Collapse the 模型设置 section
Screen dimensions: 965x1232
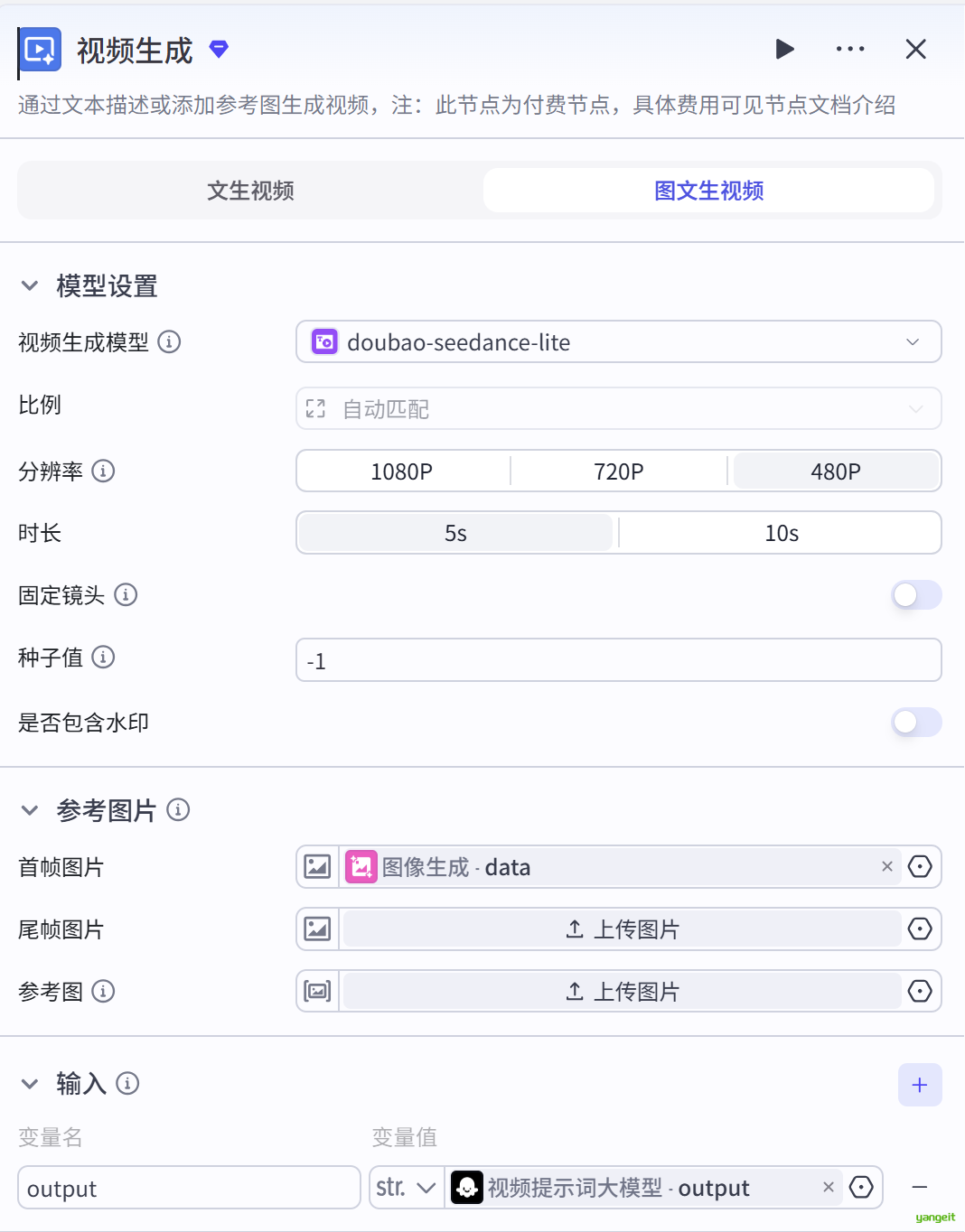coord(30,286)
